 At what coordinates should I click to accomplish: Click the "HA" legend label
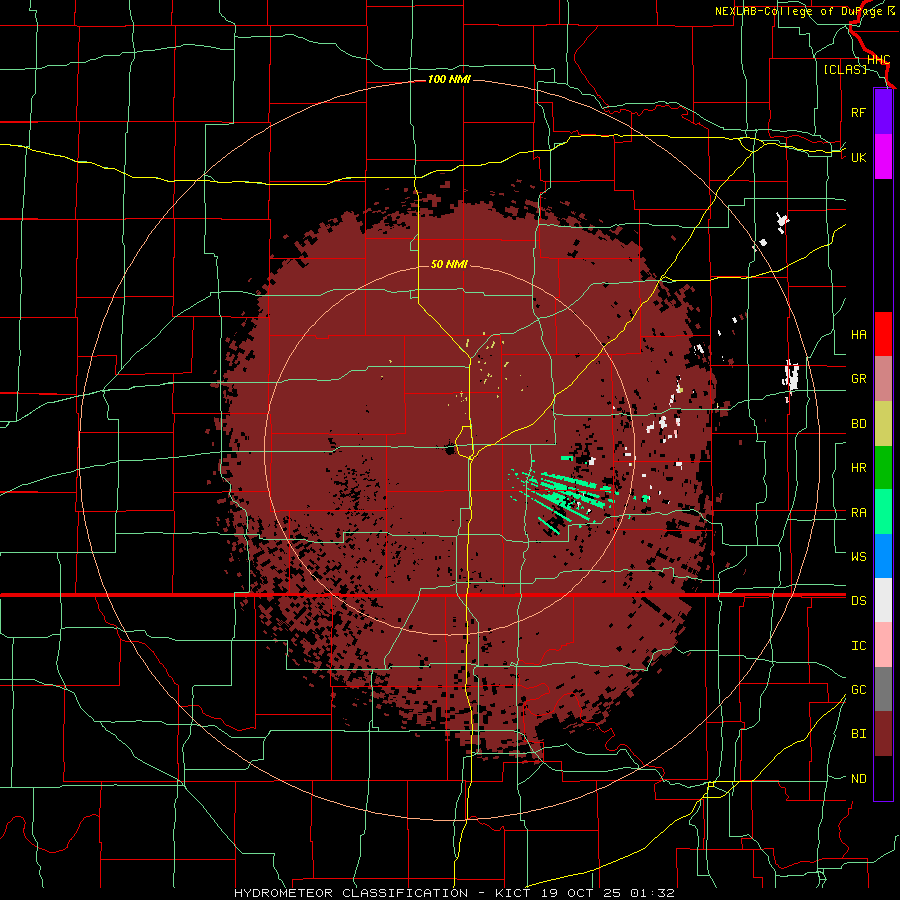858,334
